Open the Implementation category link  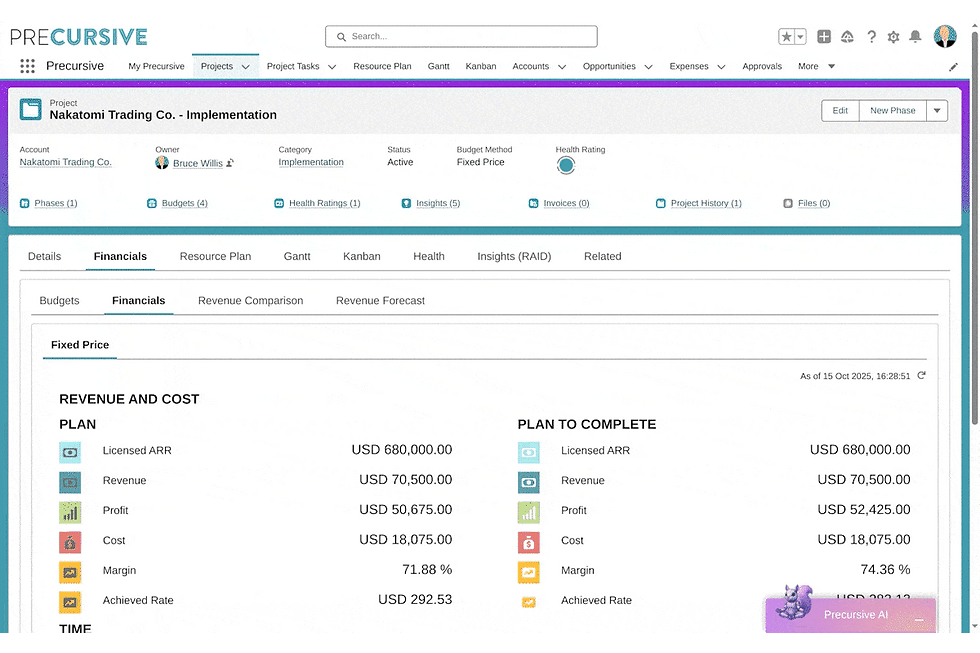pyautogui.click(x=311, y=162)
